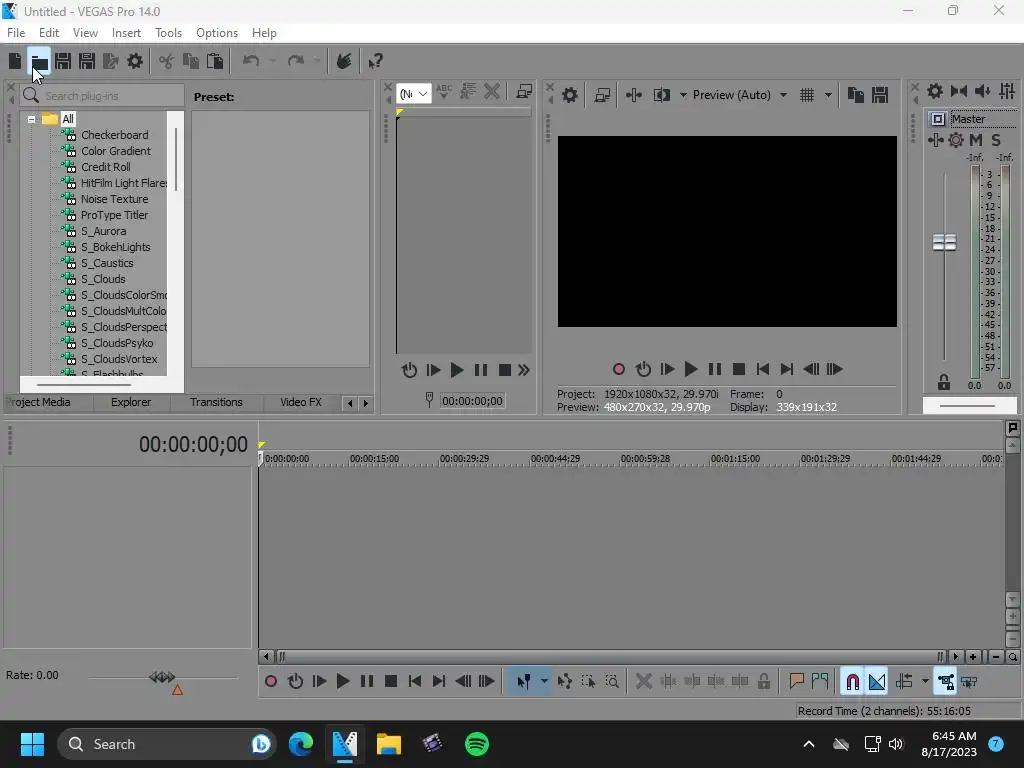Toggle Lock Envelopes to Events button
1024x768 pixels.
point(946,682)
